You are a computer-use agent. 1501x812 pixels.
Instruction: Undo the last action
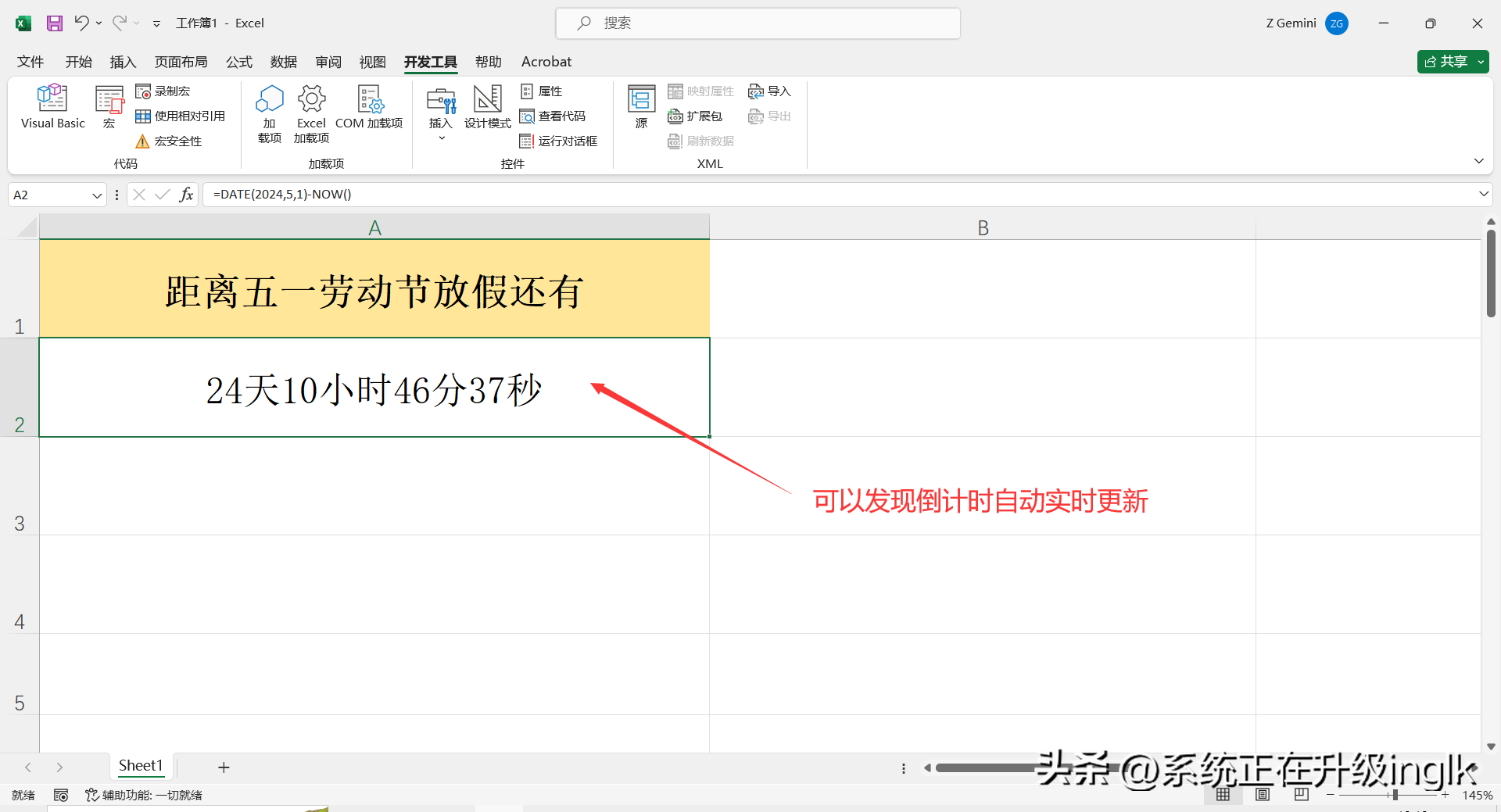[x=81, y=23]
